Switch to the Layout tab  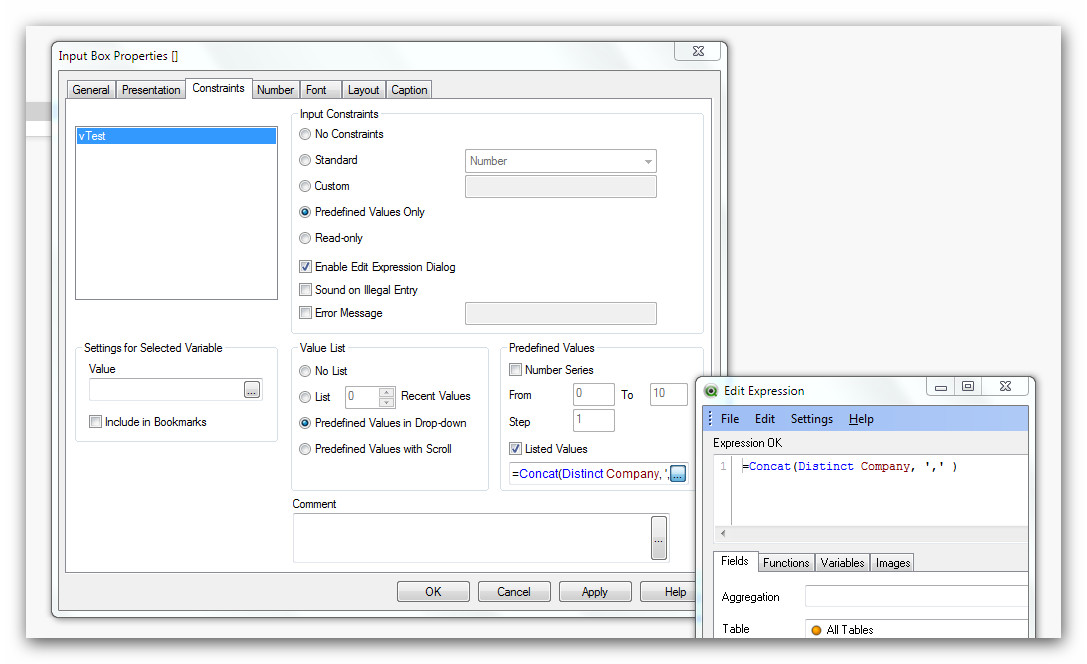363,90
